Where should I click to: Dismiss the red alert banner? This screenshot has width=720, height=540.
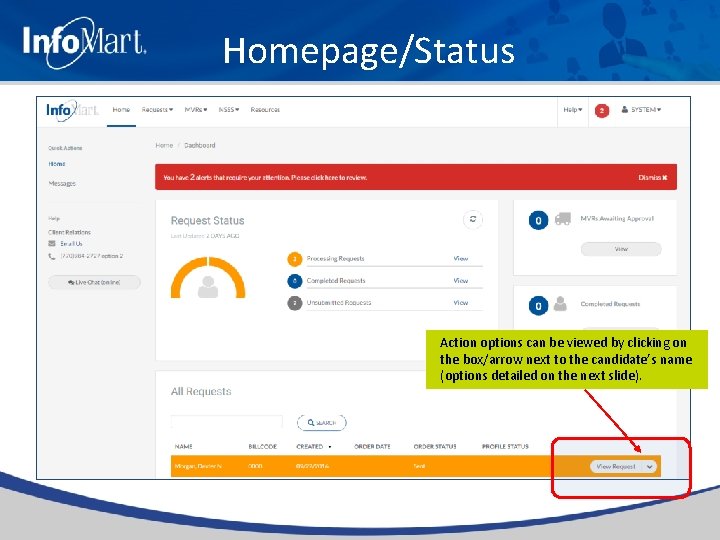[652, 177]
